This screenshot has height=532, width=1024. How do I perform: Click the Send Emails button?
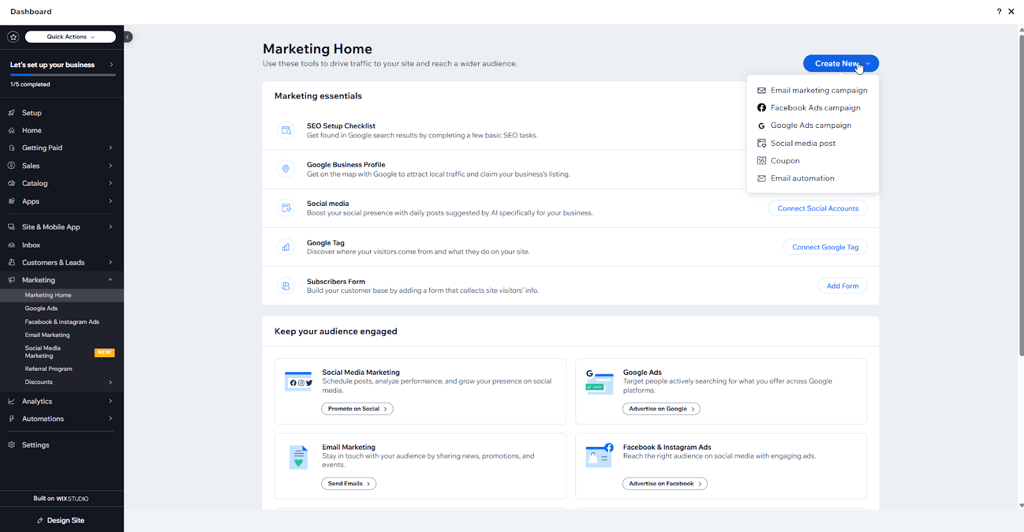click(349, 484)
